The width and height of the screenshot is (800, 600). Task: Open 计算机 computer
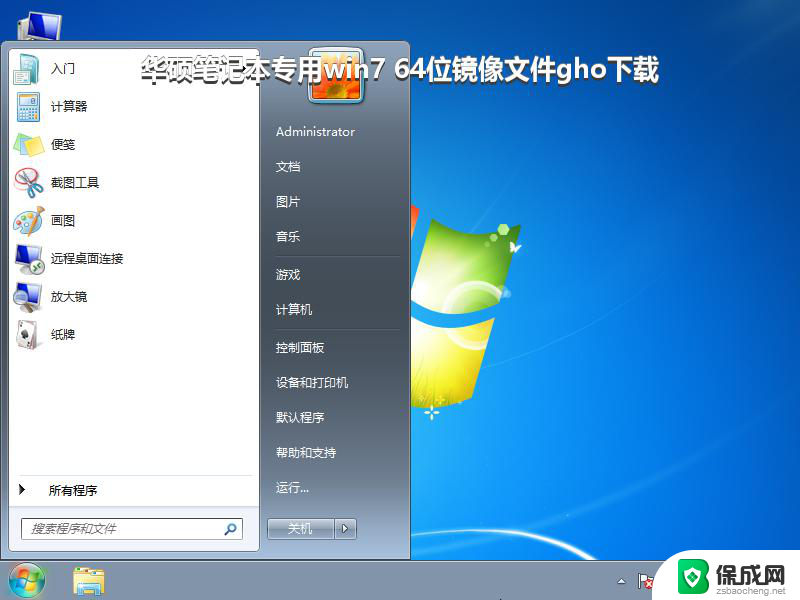(294, 310)
